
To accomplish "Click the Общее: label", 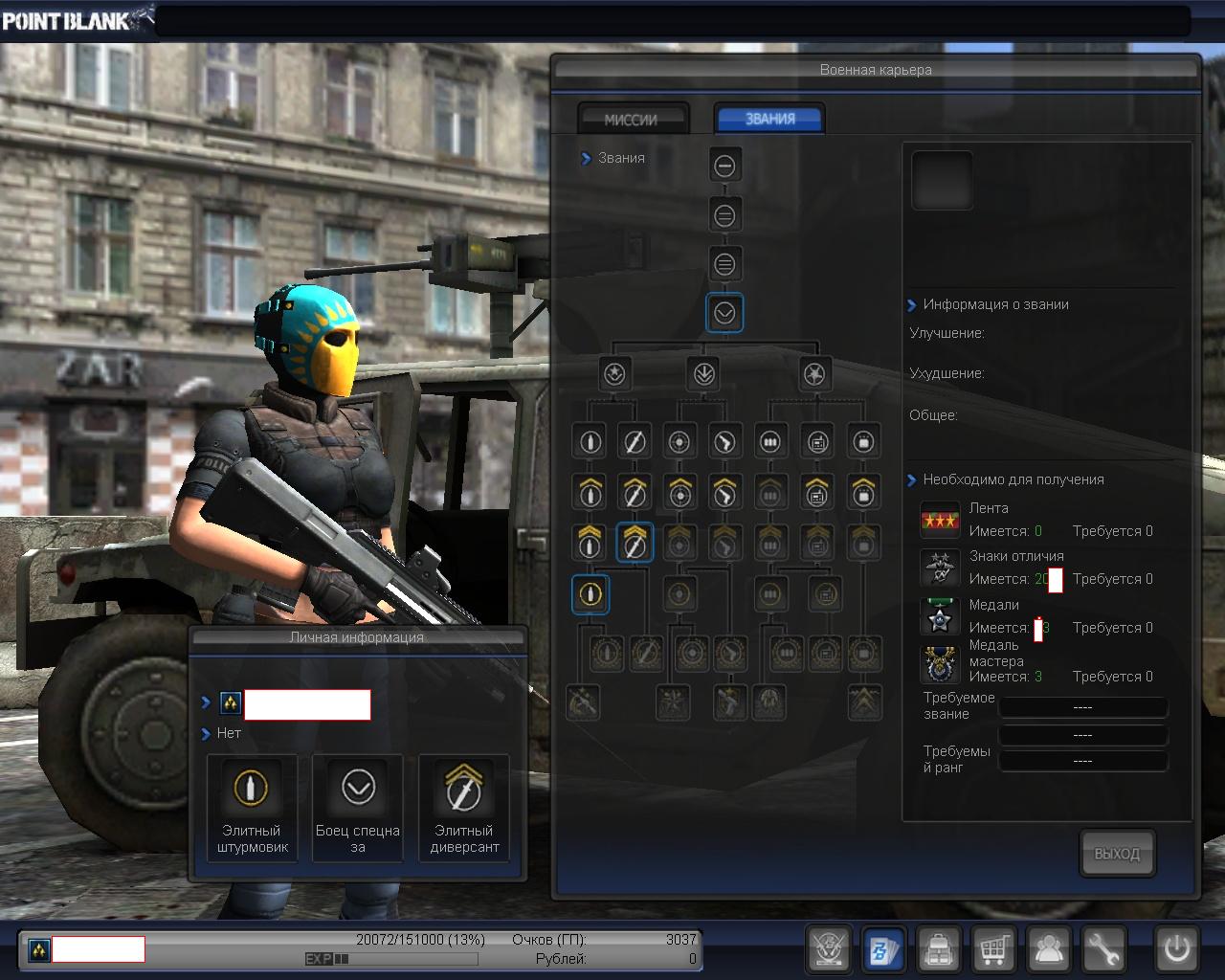I will (933, 415).
